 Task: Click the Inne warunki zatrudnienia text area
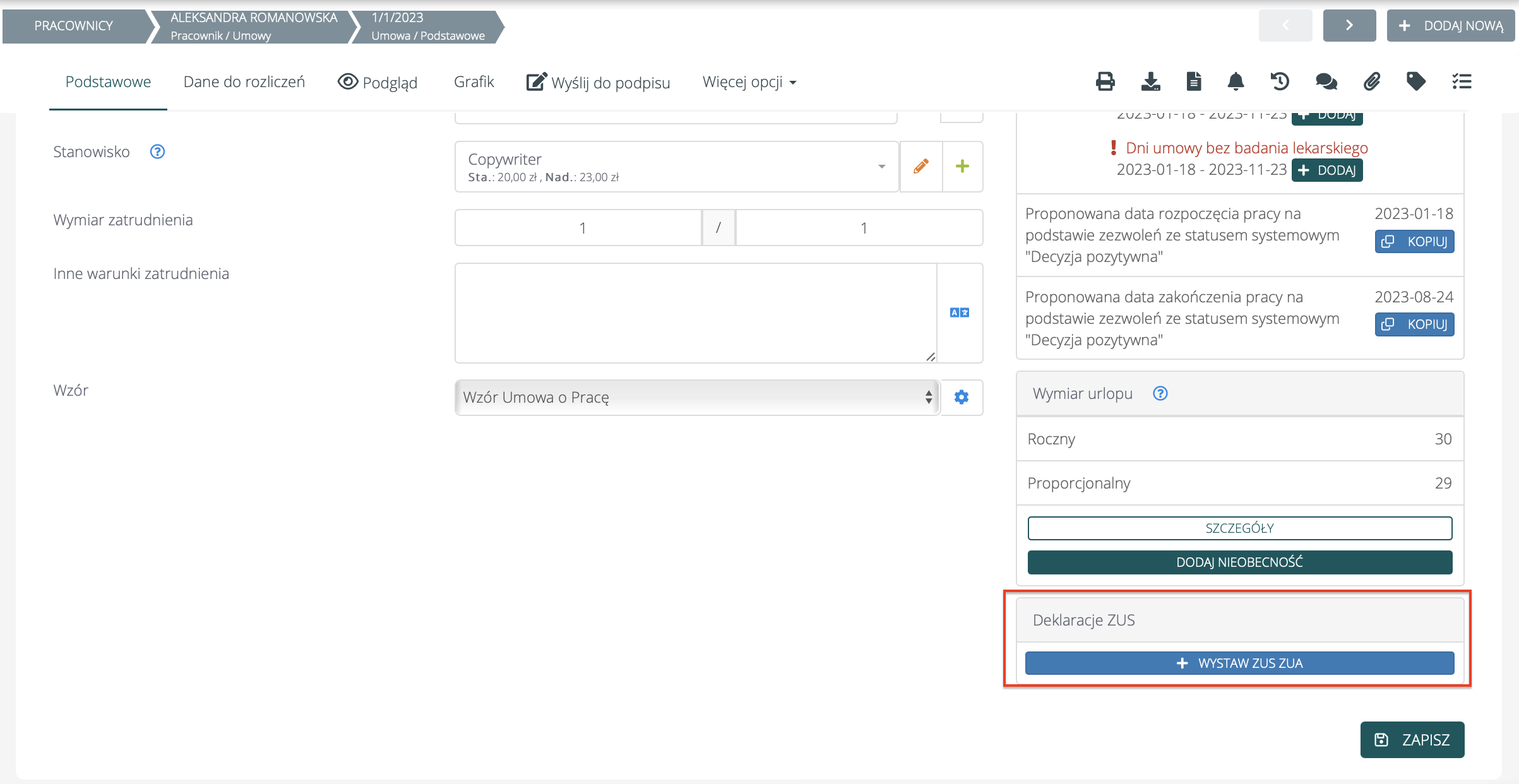696,312
